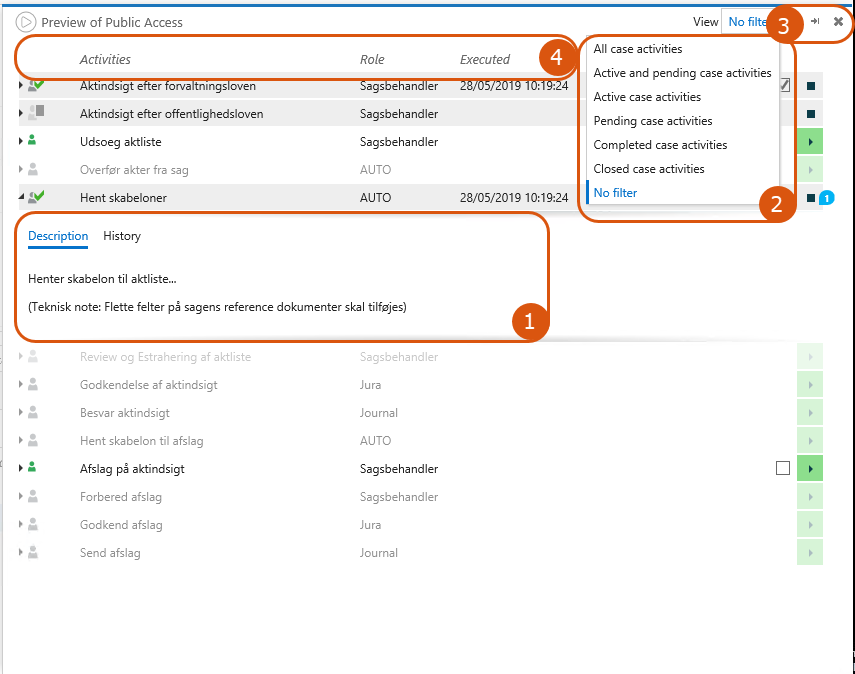
Task: Execute the Afslag på aktindsigt activity
Action: click(x=810, y=468)
